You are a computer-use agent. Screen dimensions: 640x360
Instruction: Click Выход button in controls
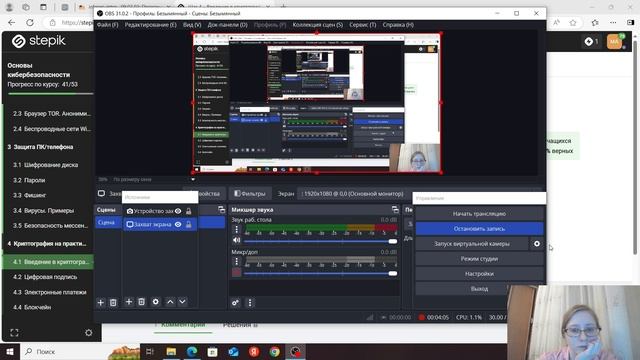tap(479, 289)
